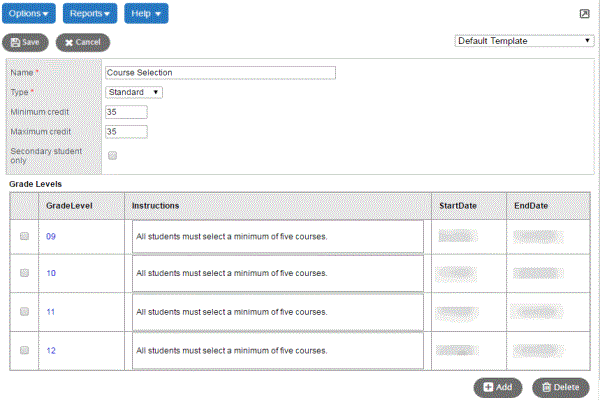Click the Delete button
Screen dimensions: 600x400
point(560,387)
